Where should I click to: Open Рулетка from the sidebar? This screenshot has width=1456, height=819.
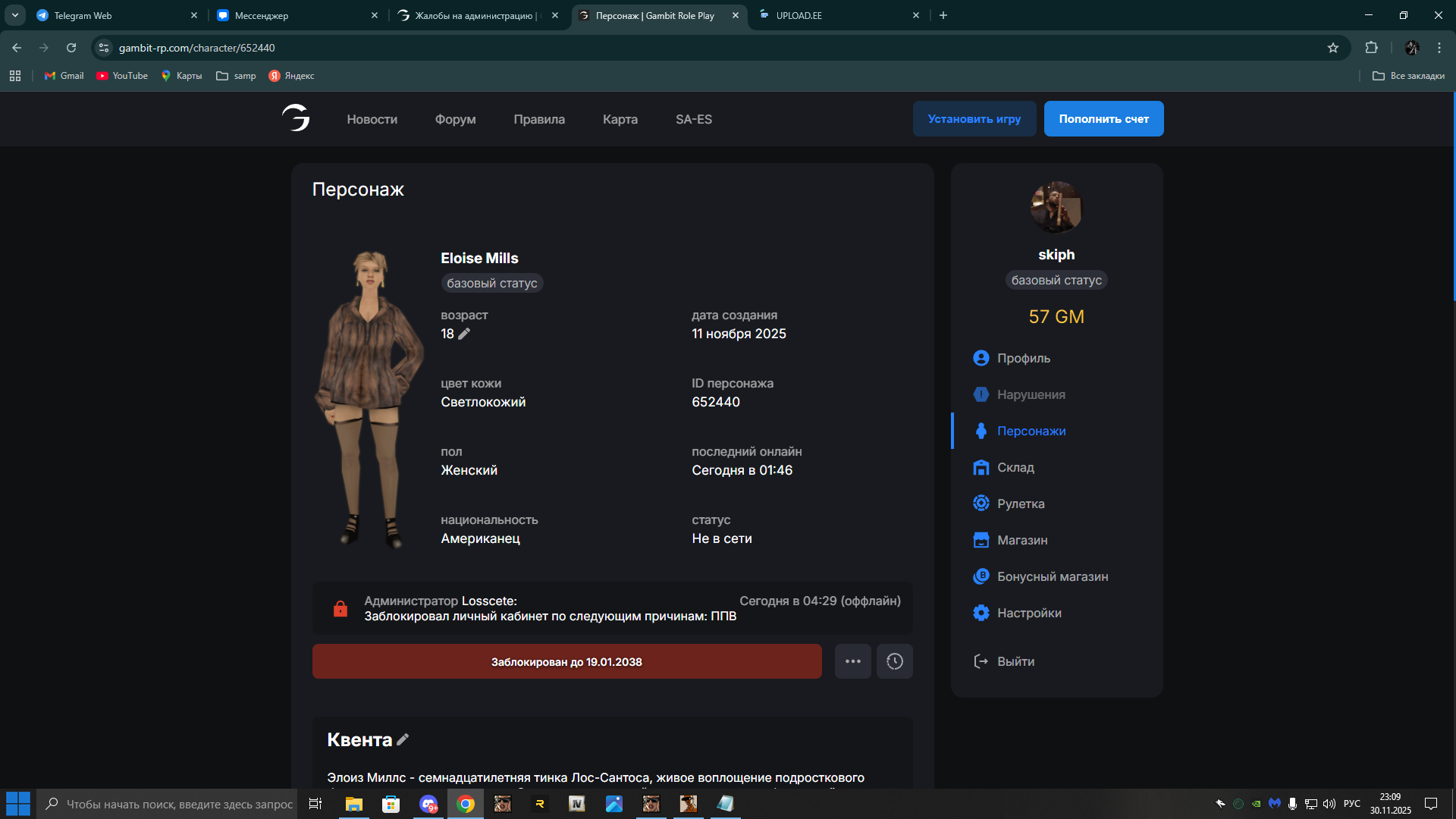point(1020,504)
